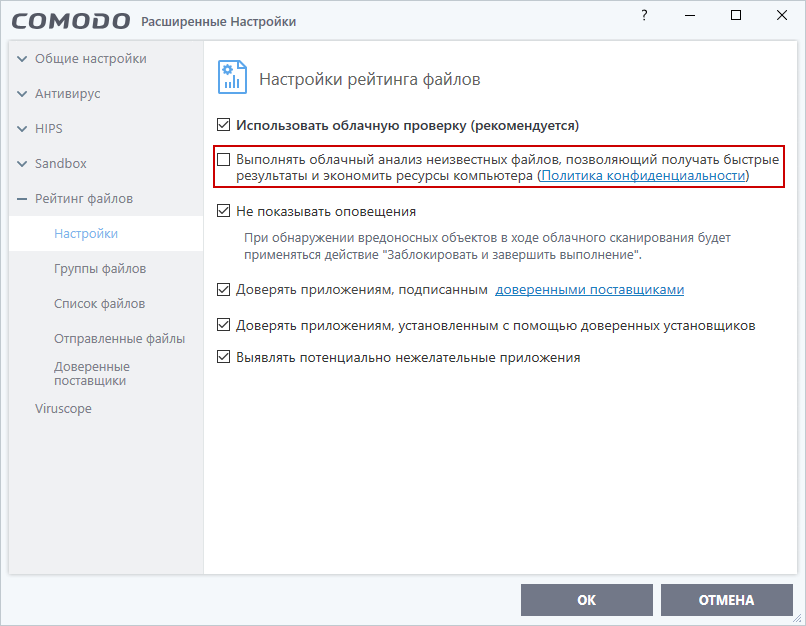
Task: Click the file rating settings page icon
Action: point(232,77)
